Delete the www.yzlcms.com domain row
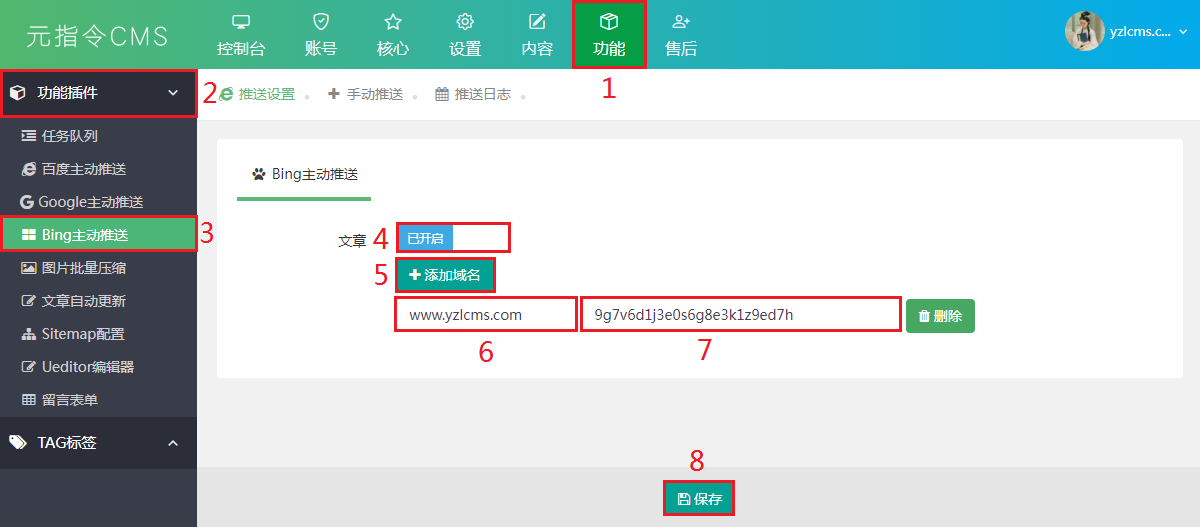Screen dimensions: 1200x527 click(x=940, y=316)
